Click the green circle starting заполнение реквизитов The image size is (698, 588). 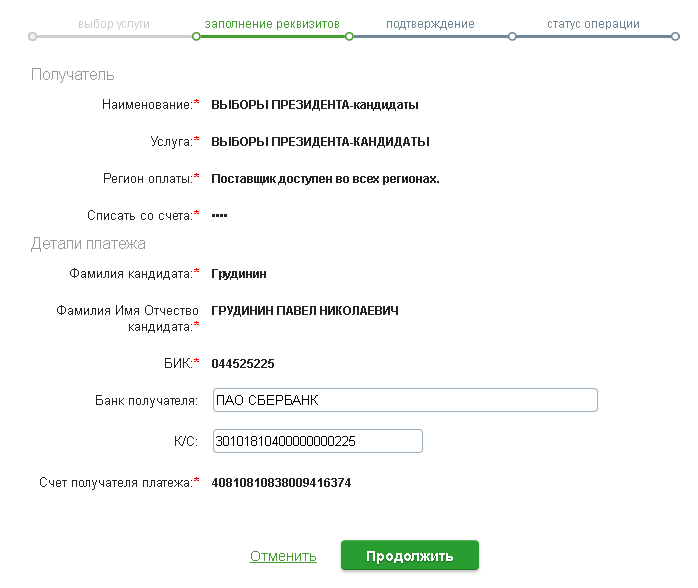196,36
